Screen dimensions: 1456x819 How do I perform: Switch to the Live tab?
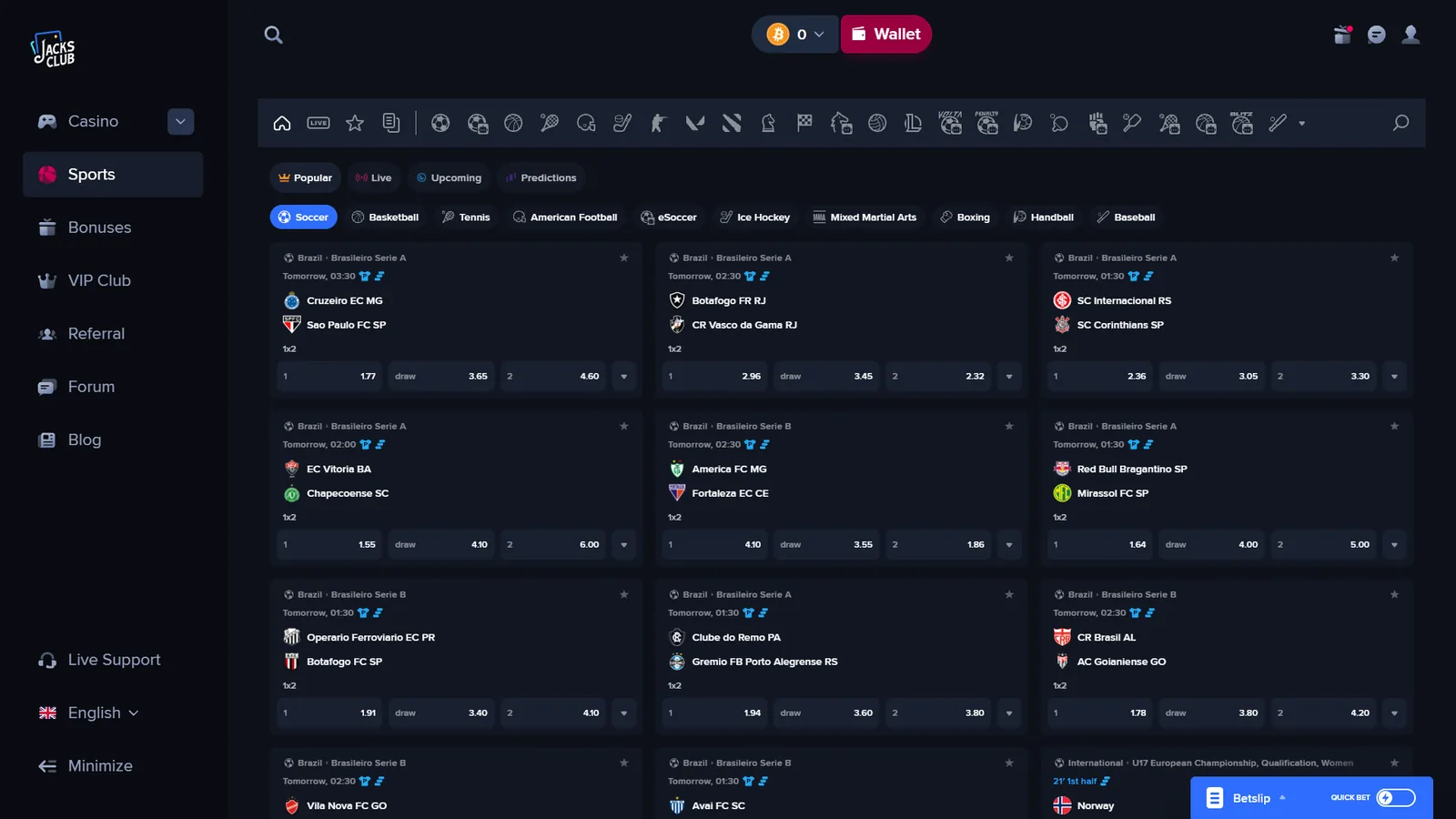point(373,177)
